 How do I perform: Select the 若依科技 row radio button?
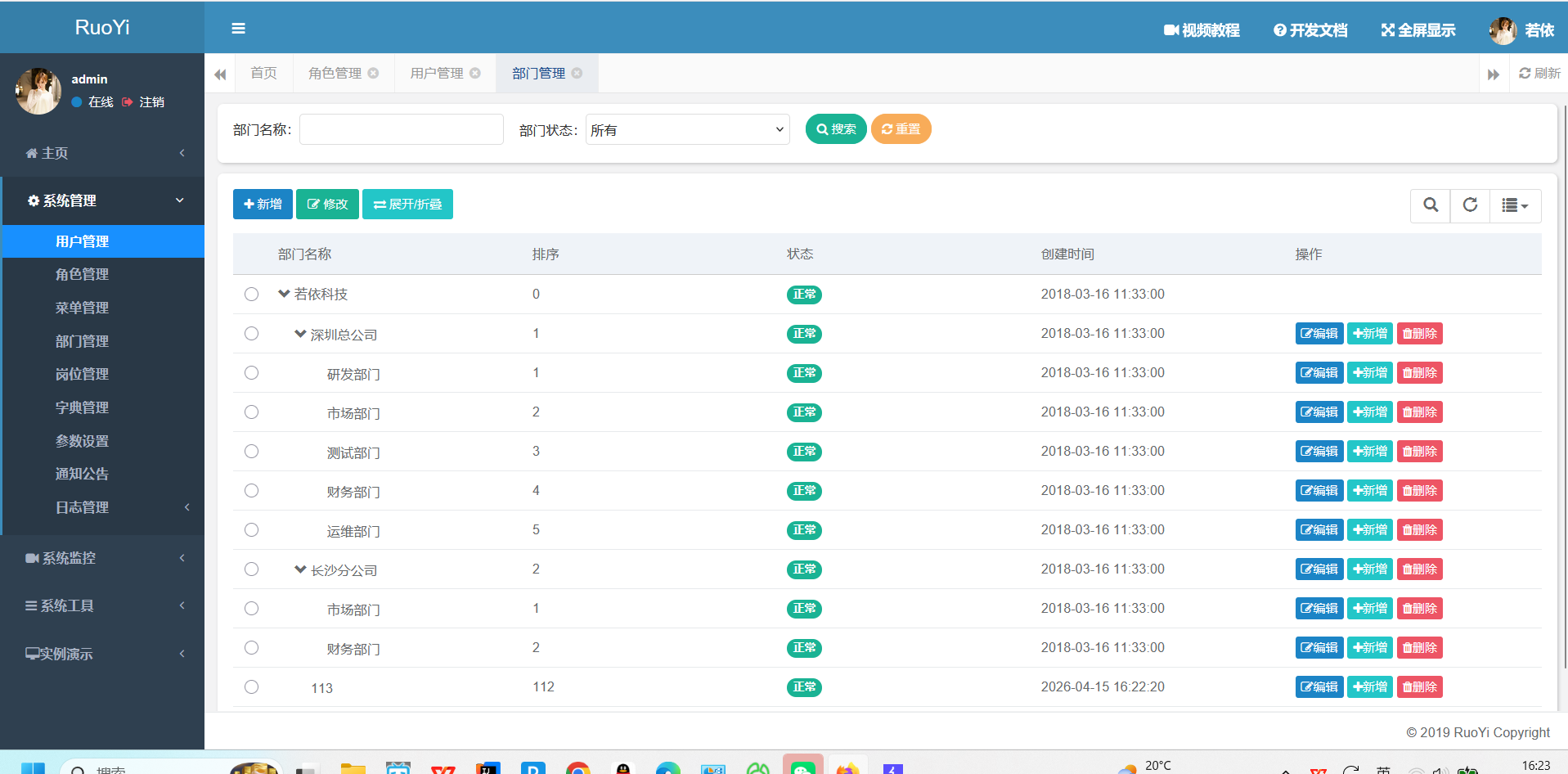pyautogui.click(x=251, y=295)
